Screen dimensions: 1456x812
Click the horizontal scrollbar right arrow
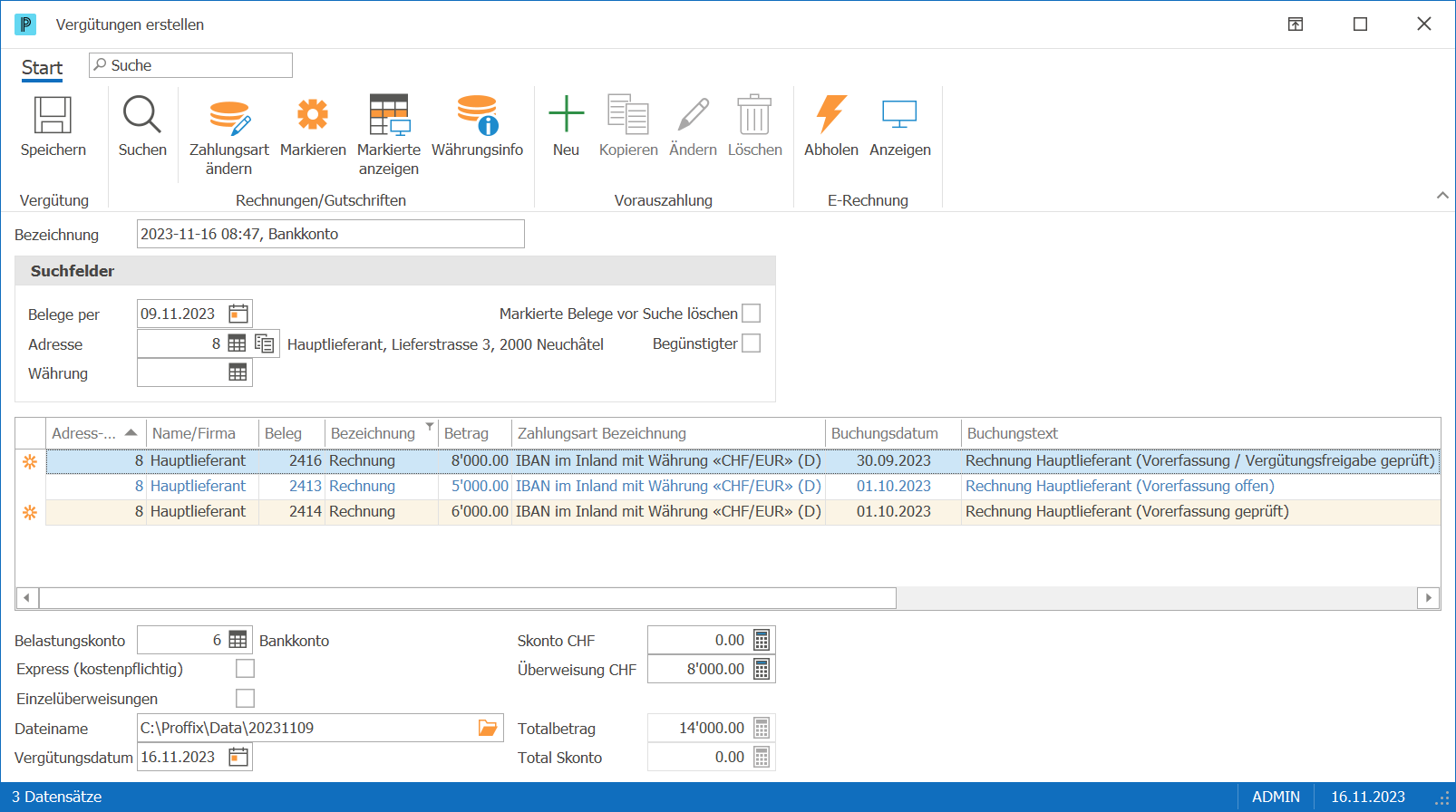[x=1429, y=598]
